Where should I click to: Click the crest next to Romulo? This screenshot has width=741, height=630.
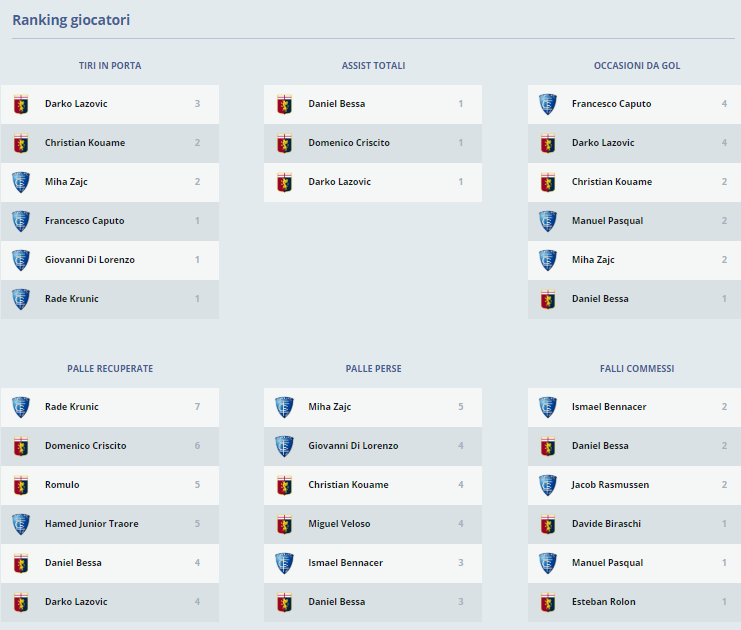[x=21, y=485]
